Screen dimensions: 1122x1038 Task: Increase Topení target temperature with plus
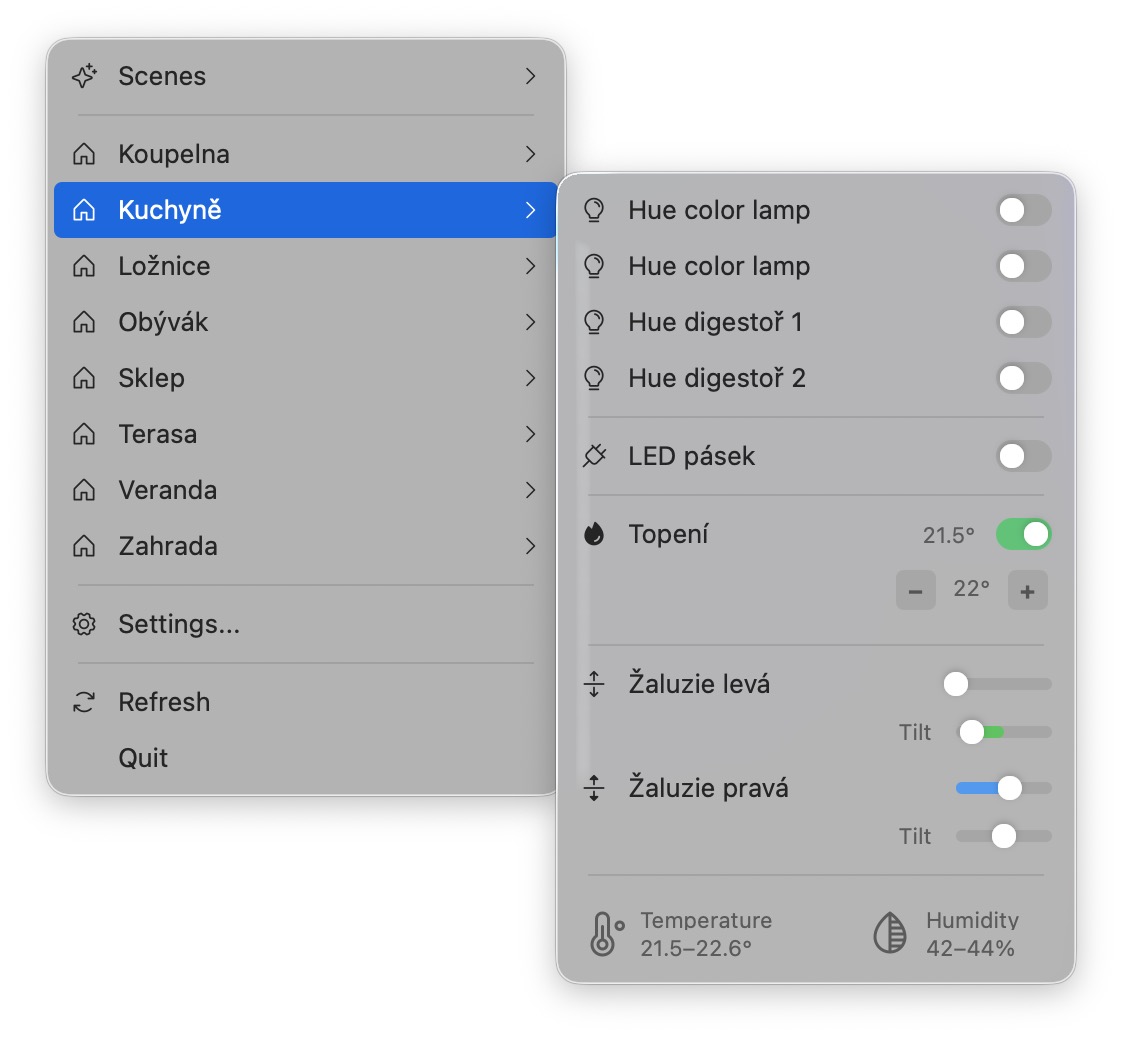tap(1027, 591)
